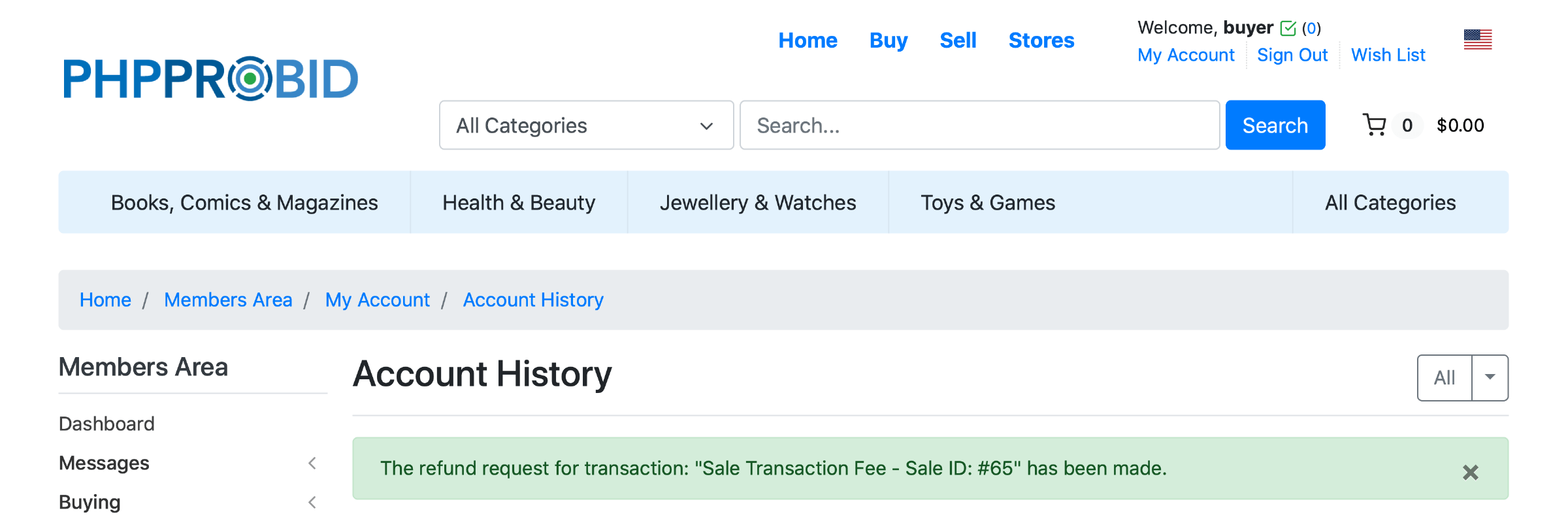Dismiss the refund request success alert

1470,472
